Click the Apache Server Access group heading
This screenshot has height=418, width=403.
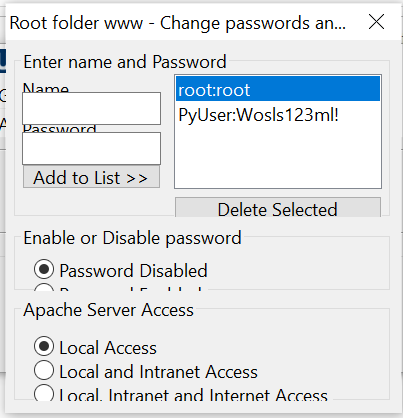click(108, 310)
